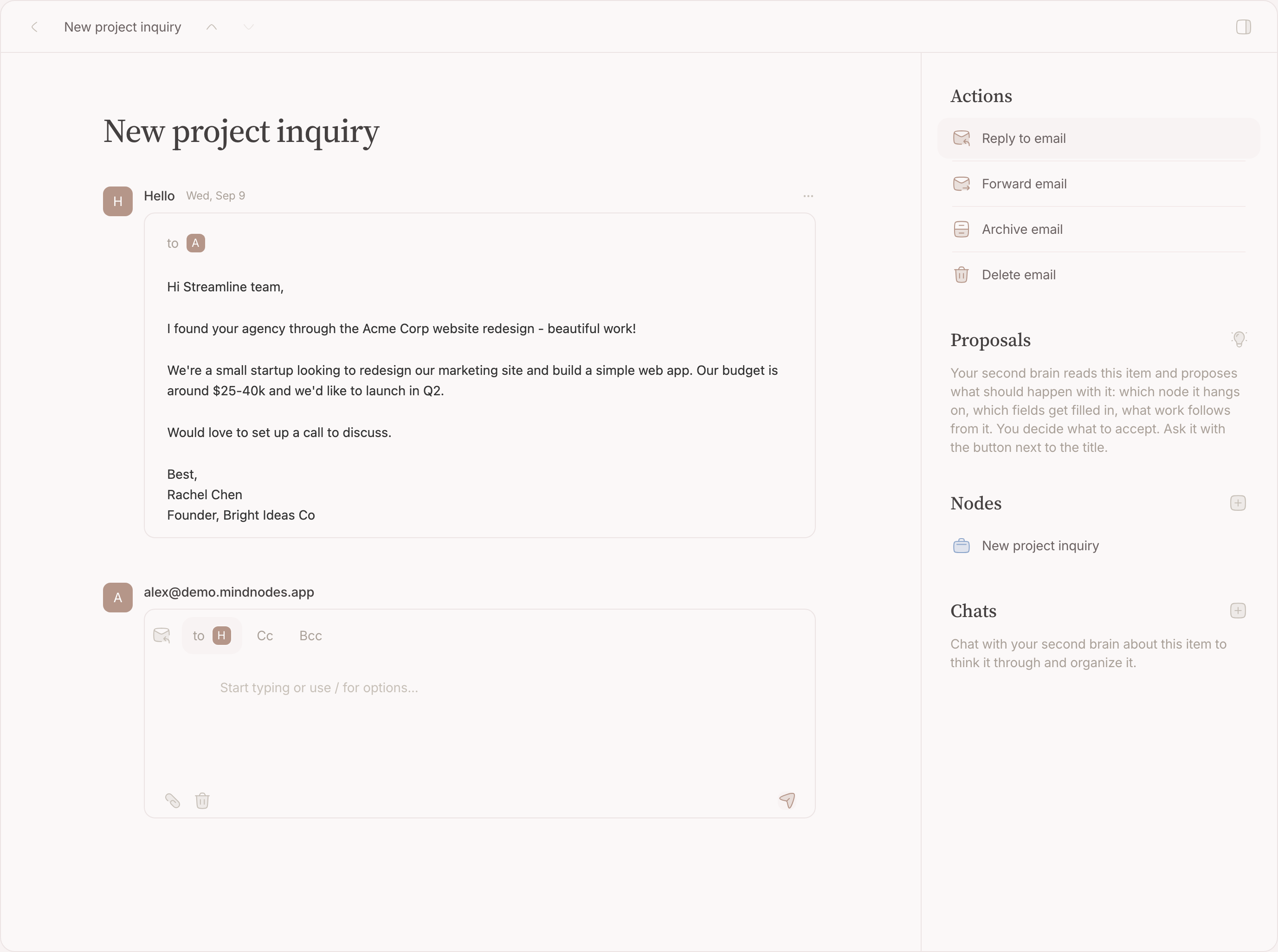The width and height of the screenshot is (1278, 952).
Task: Click the briefcase icon of the node
Action: (x=962, y=546)
